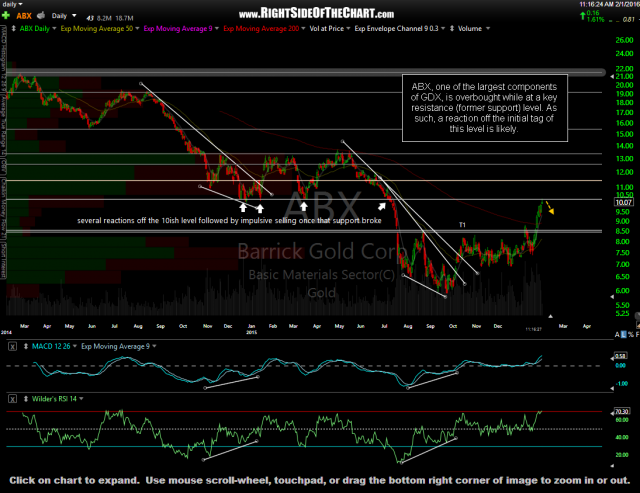
Task: Click the MACD value tag 0.58
Action: click(x=620, y=356)
